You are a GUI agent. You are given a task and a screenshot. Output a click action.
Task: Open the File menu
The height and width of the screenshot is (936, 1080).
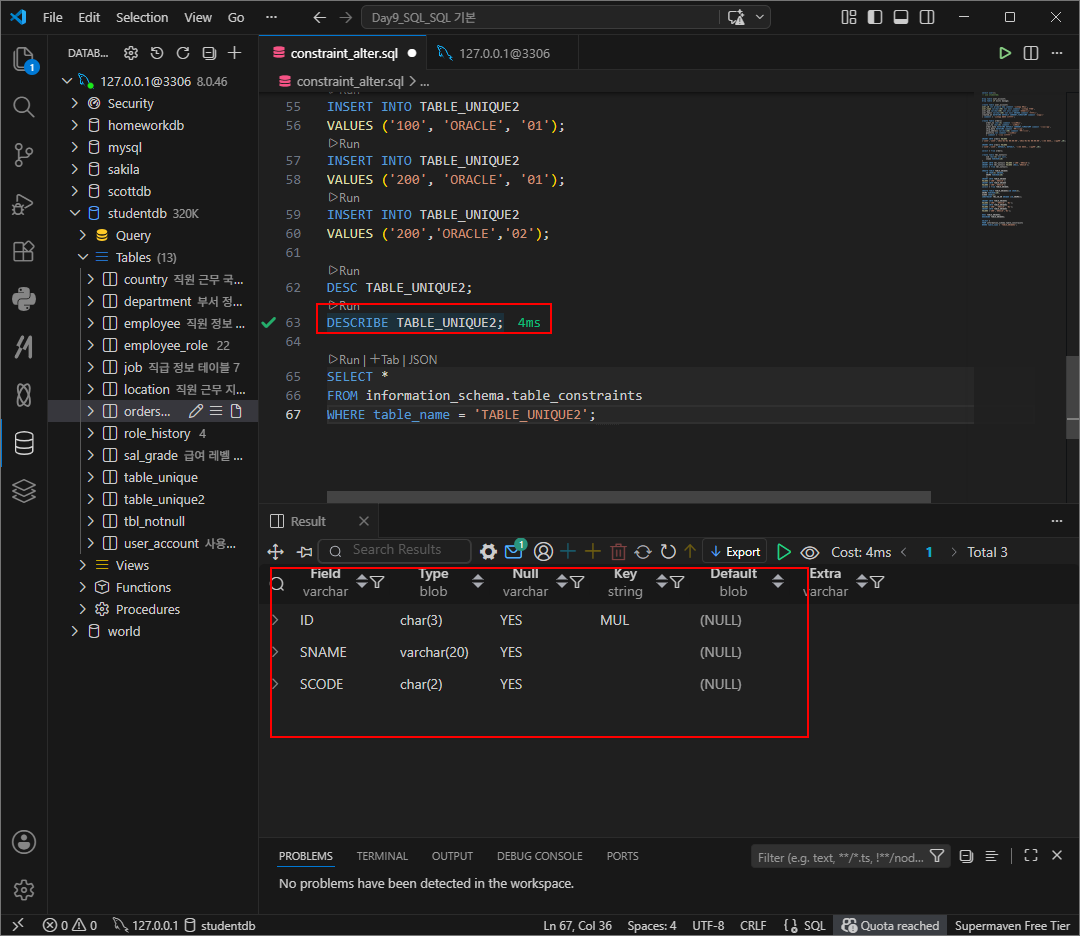coord(52,17)
